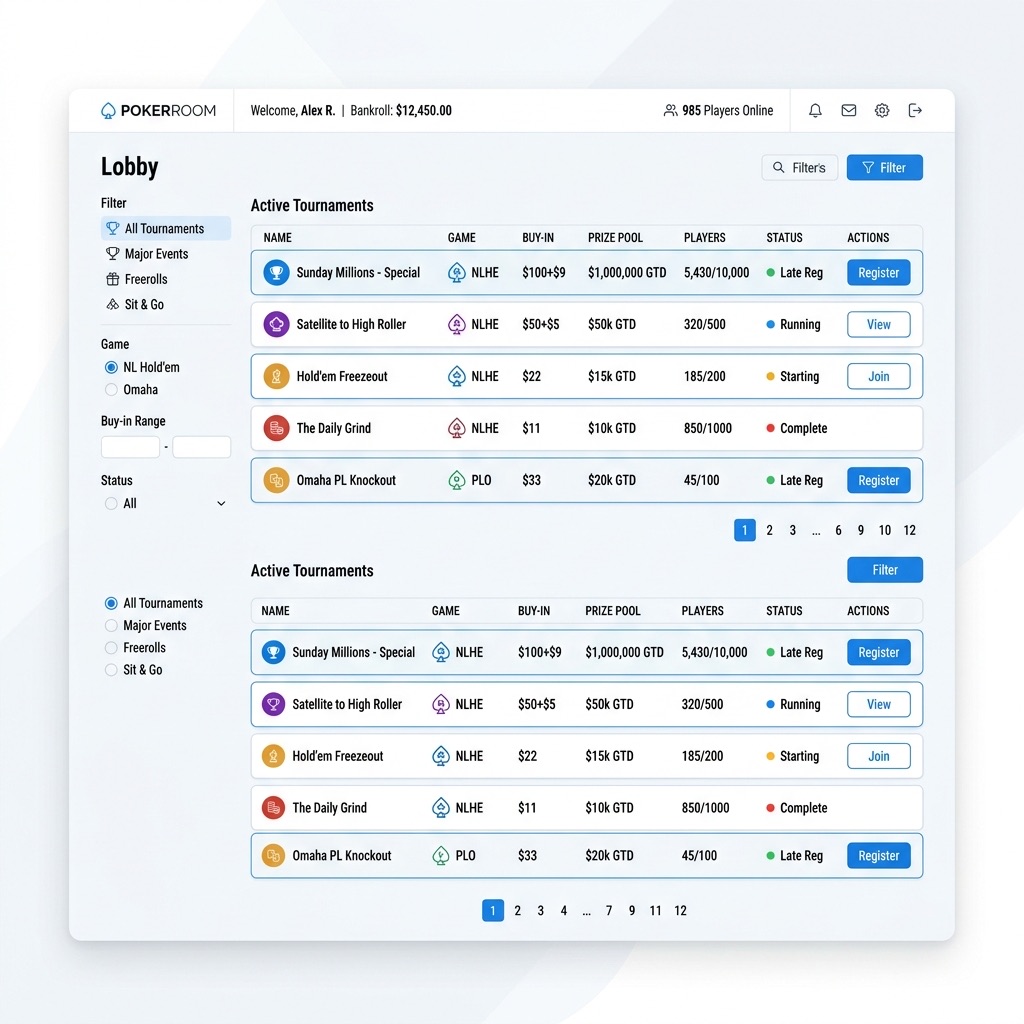Click '$1,000,000 GTD' in upper table
This screenshot has height=1024, width=1024.
(627, 272)
